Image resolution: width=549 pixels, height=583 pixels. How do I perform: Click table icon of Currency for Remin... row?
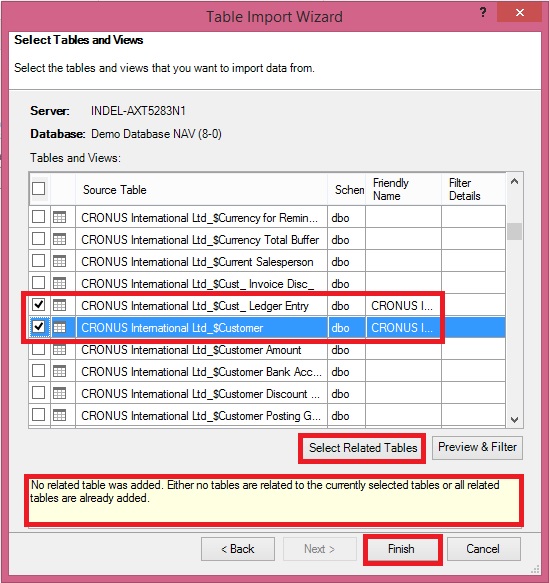click(x=59, y=217)
